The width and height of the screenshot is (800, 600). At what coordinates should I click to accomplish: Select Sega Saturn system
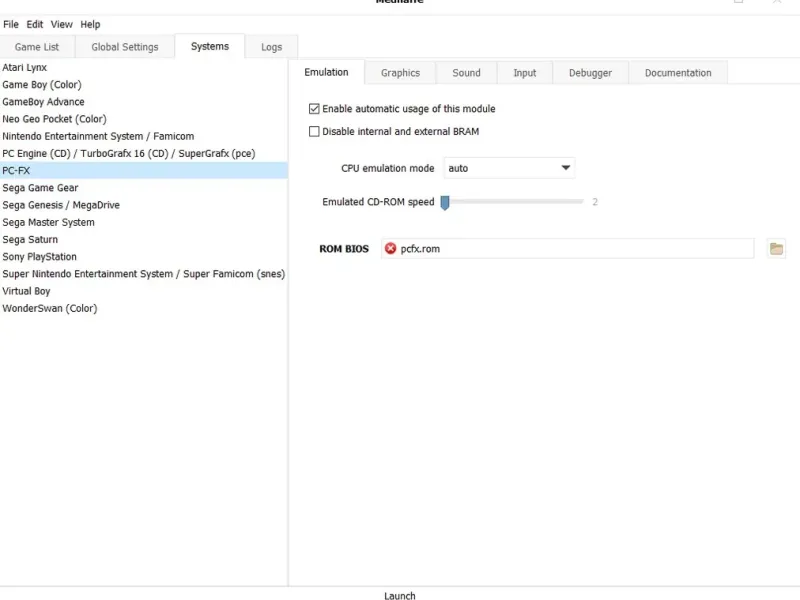click(x=143, y=239)
